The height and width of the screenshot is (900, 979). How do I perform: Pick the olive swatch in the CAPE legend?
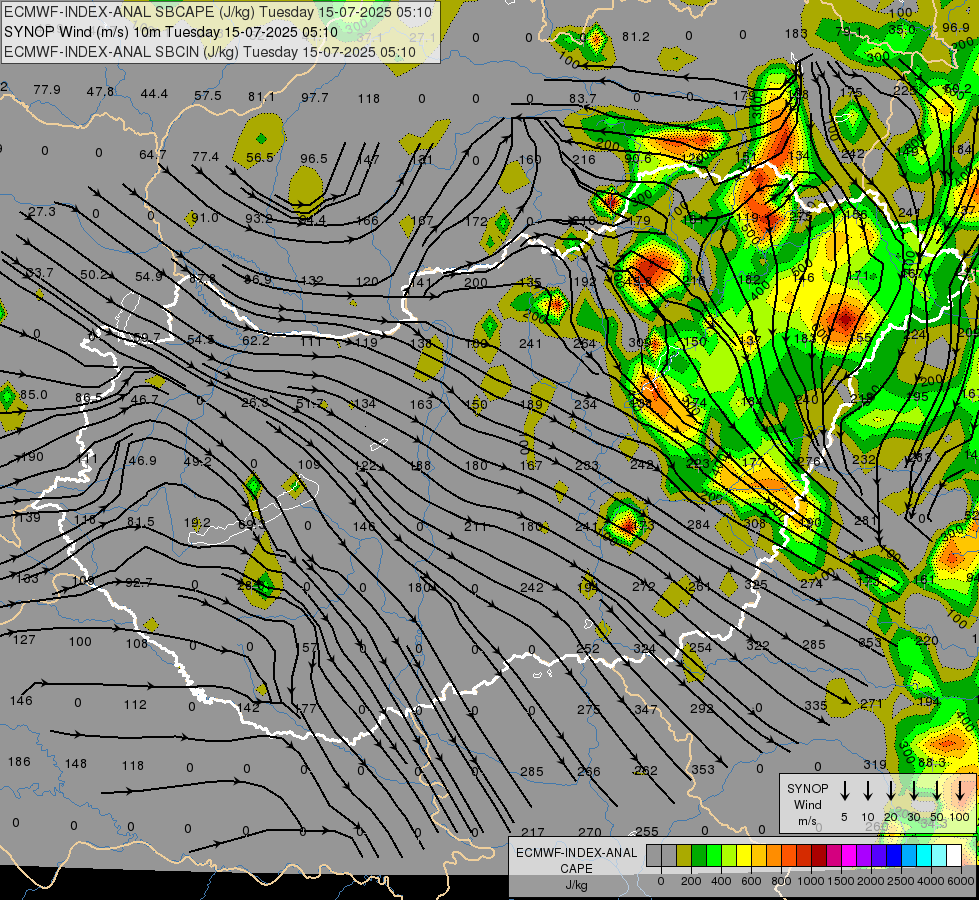coord(684,855)
